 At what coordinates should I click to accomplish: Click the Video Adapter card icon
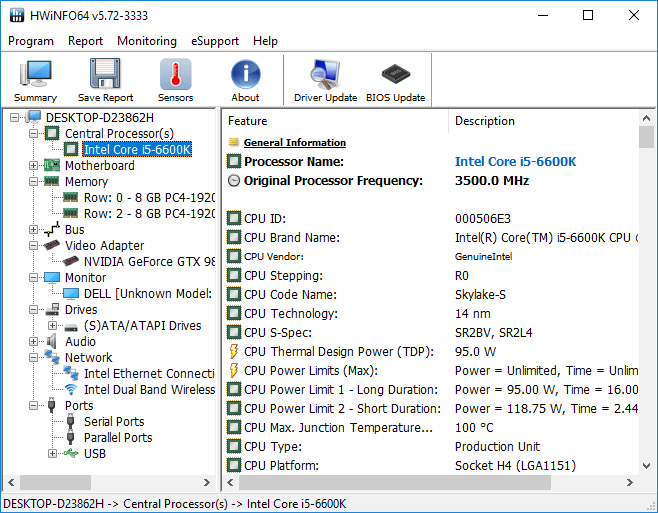[52, 245]
